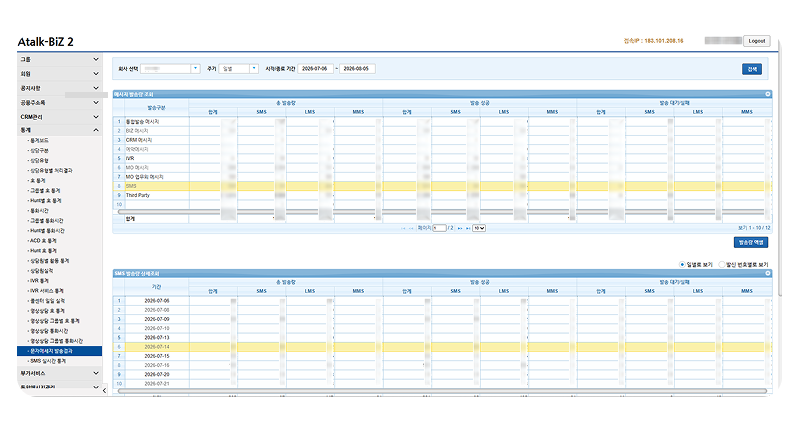Expand the 그룹 sidebar section
The image size is (800, 427).
tap(59, 59)
